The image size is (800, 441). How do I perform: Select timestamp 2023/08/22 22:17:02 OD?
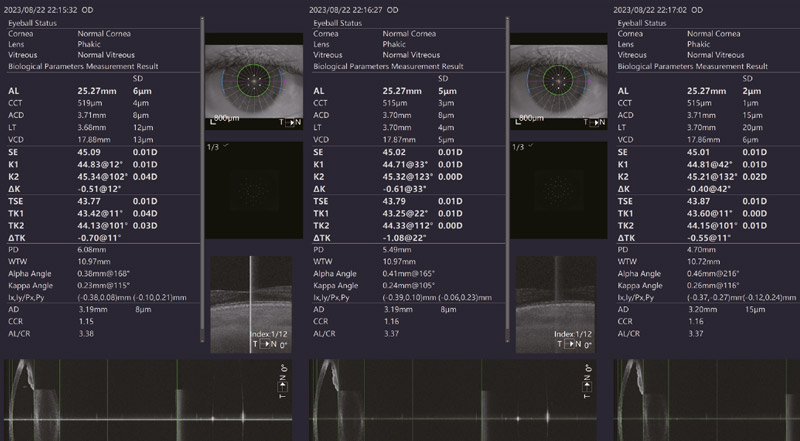[x=658, y=10]
